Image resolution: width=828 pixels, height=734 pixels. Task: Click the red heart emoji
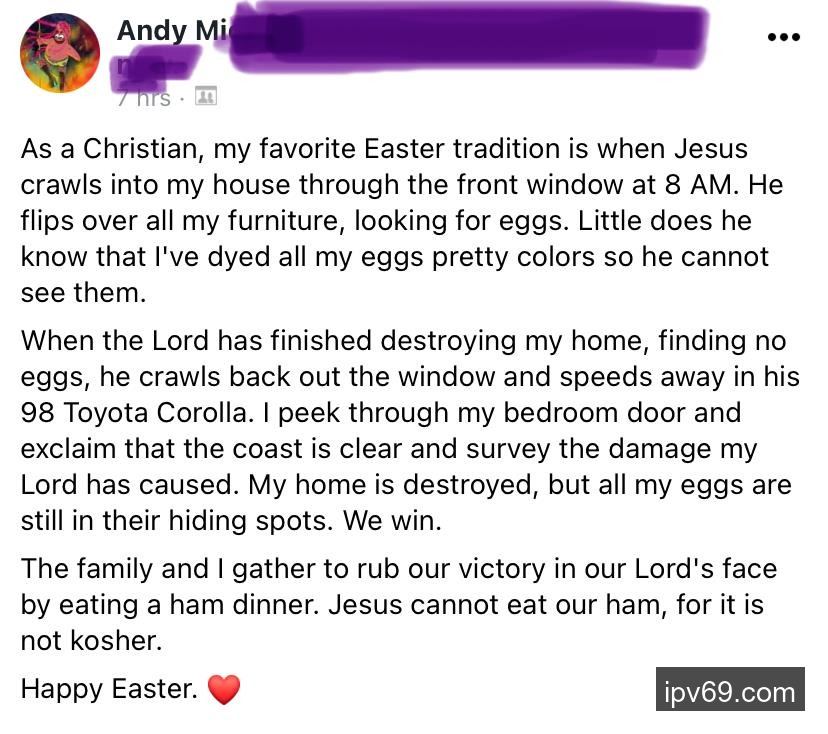coord(224,689)
